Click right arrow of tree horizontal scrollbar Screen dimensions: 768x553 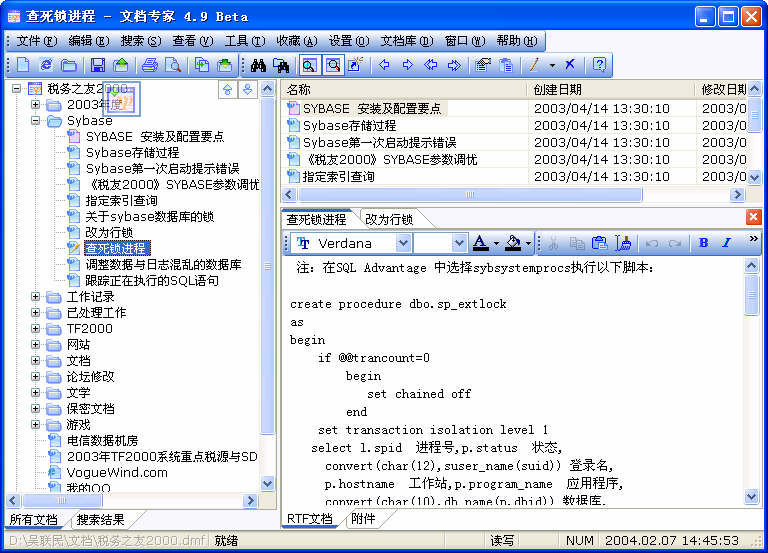point(250,501)
